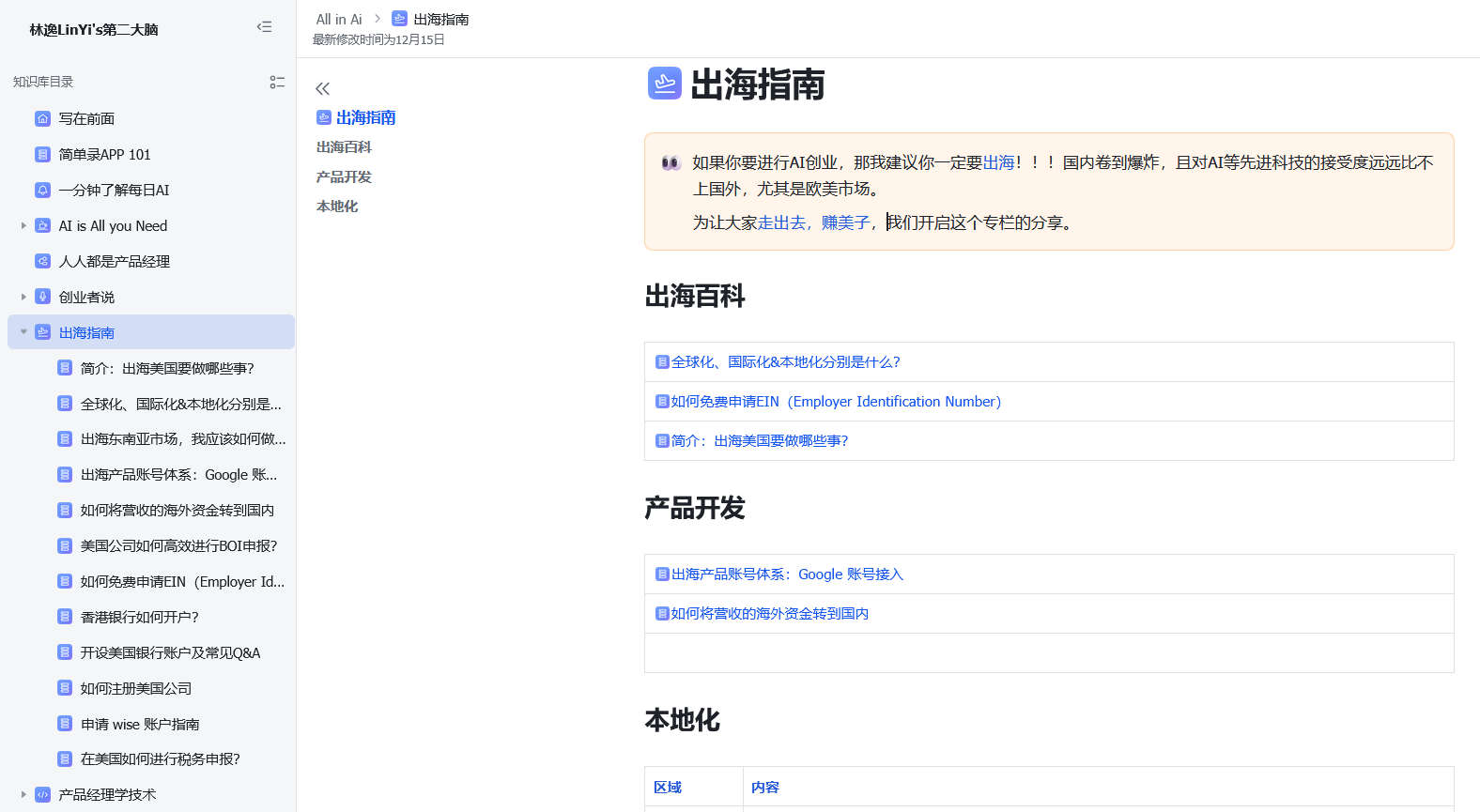Click the icon beside 写在前面
Screen dimensions: 1480x812
(x=42, y=118)
